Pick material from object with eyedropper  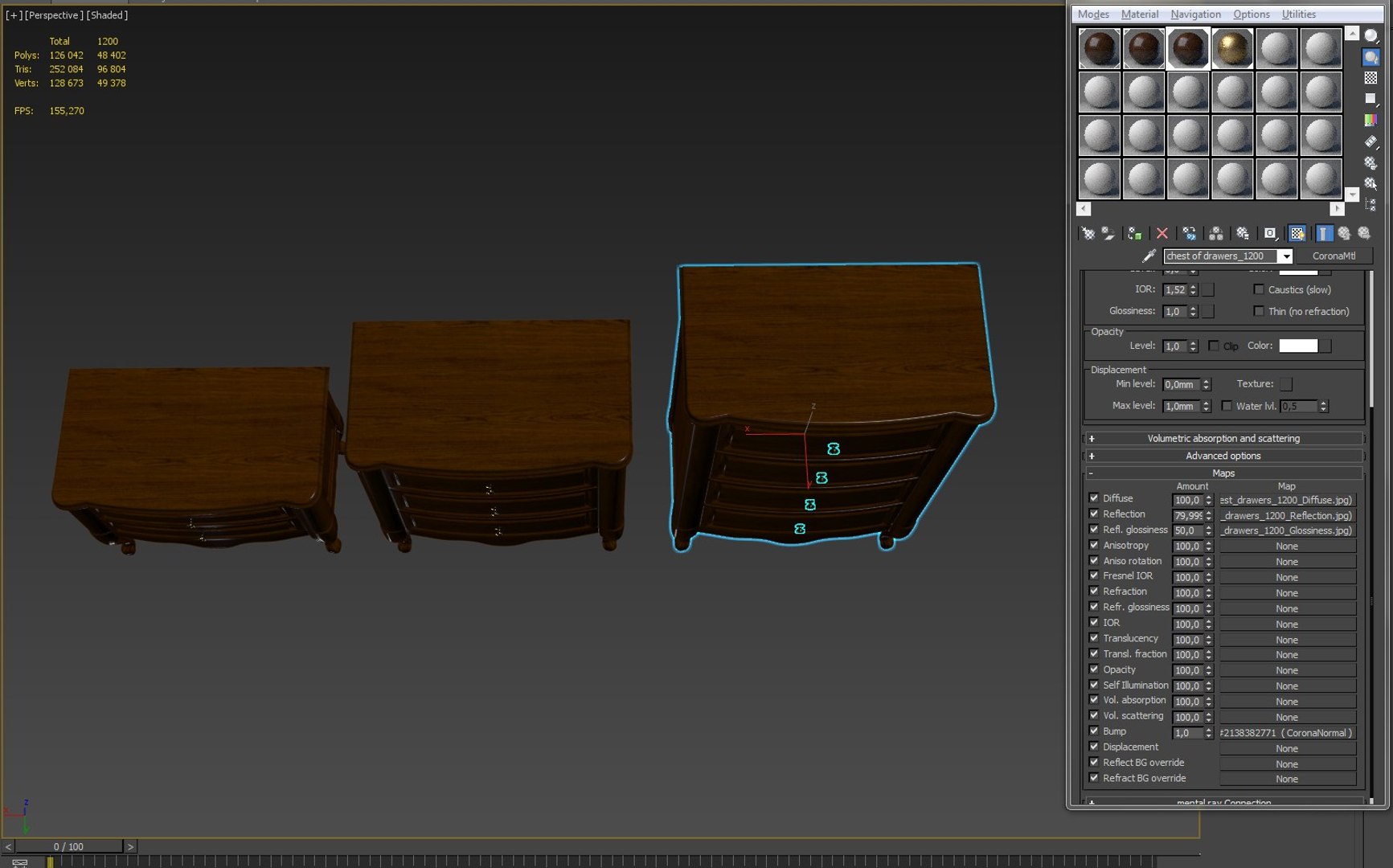click(x=1149, y=256)
